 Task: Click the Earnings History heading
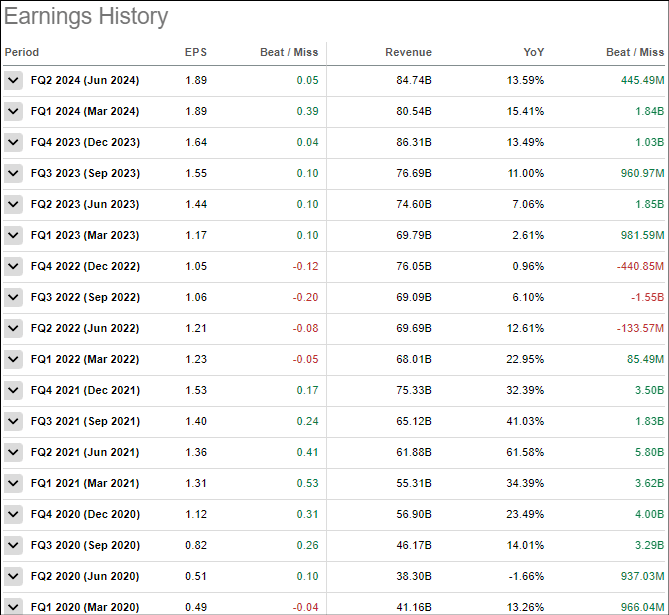(x=86, y=17)
